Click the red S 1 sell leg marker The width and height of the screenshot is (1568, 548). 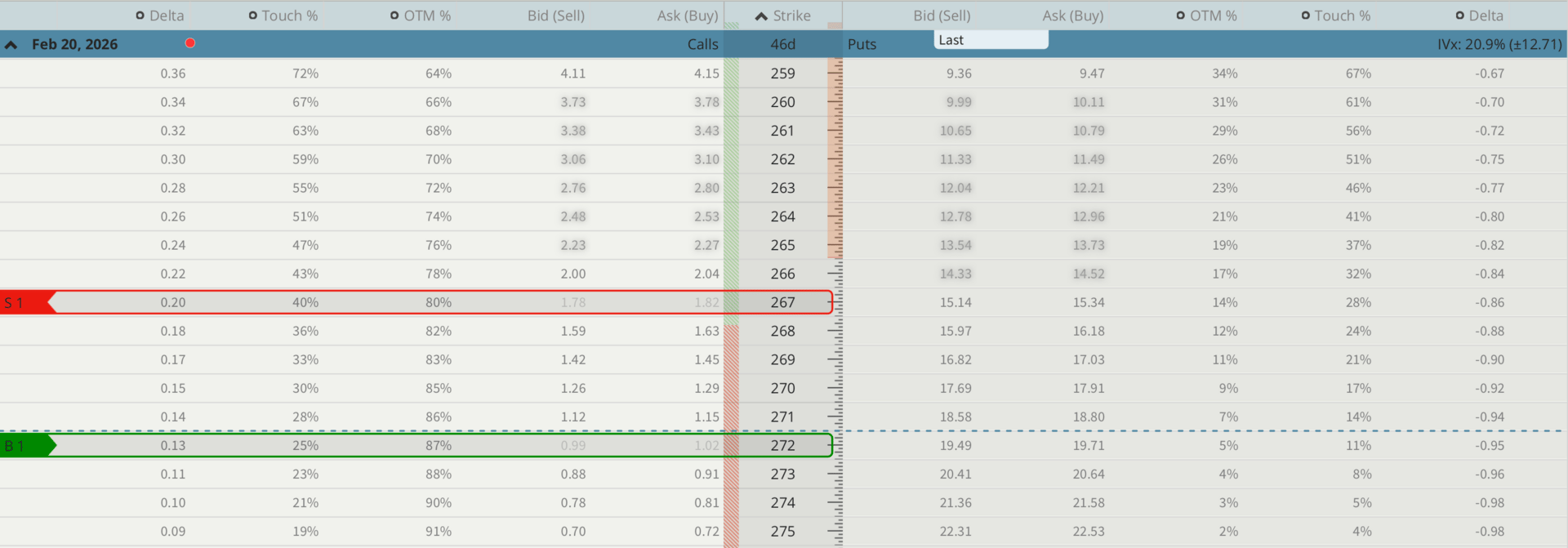click(27, 302)
